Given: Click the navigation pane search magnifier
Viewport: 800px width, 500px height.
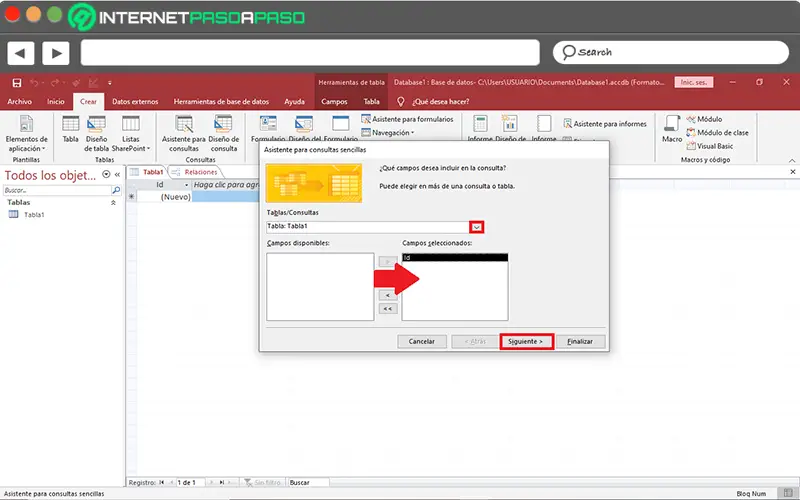Looking at the screenshot, I should click(x=116, y=190).
